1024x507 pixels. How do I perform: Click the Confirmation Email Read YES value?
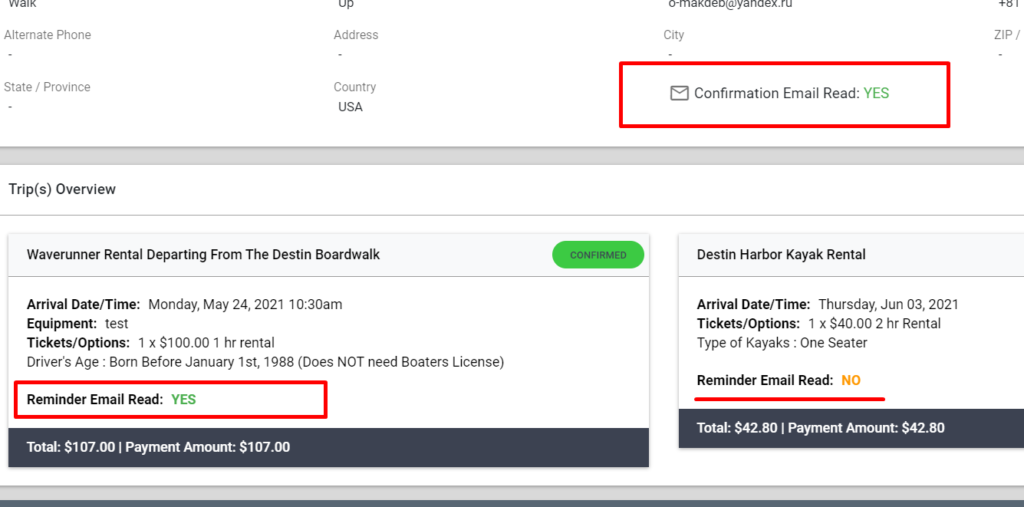[876, 93]
